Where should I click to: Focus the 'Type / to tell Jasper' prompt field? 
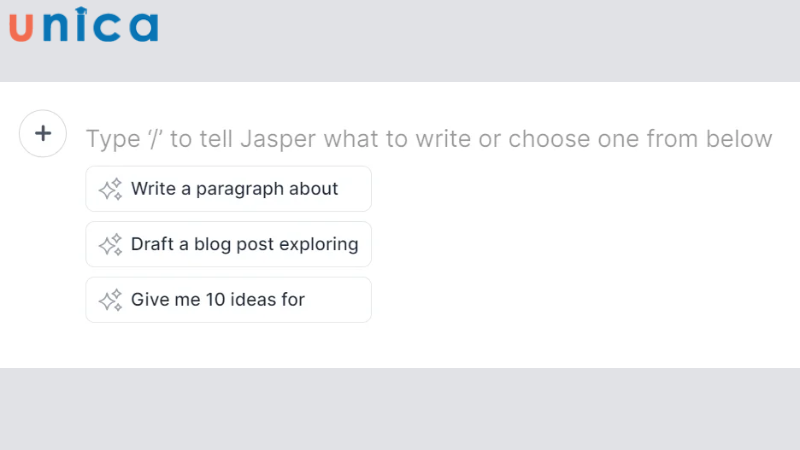[428, 138]
